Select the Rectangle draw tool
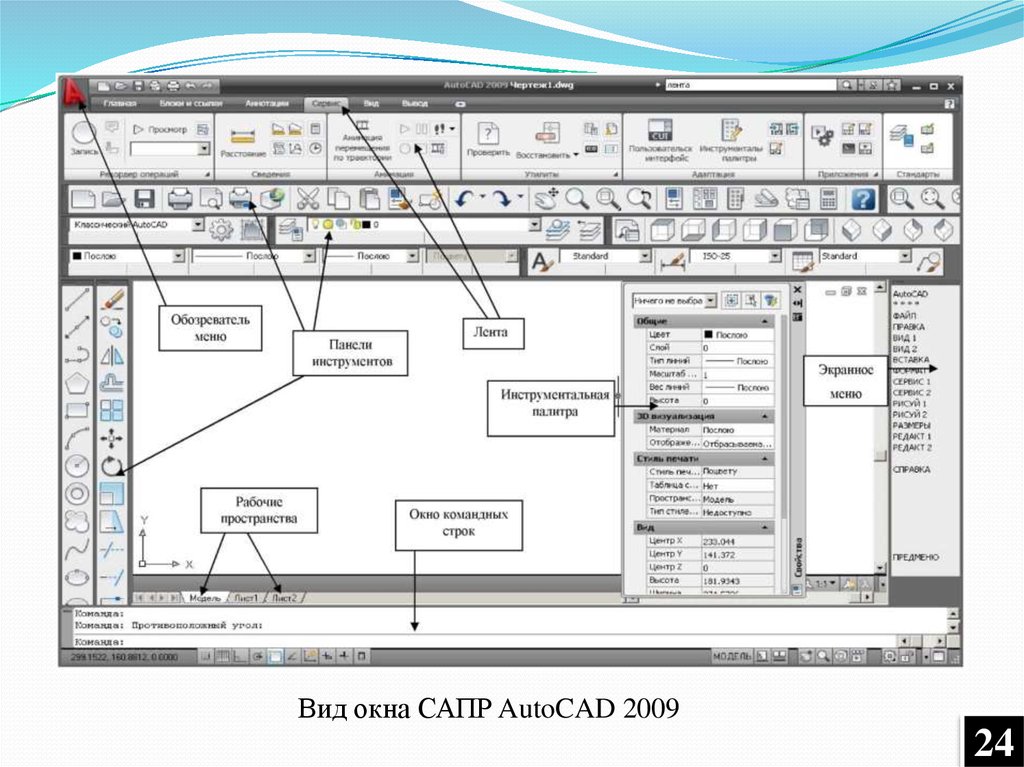Viewport: 1024px width, 767px height. tap(77, 411)
